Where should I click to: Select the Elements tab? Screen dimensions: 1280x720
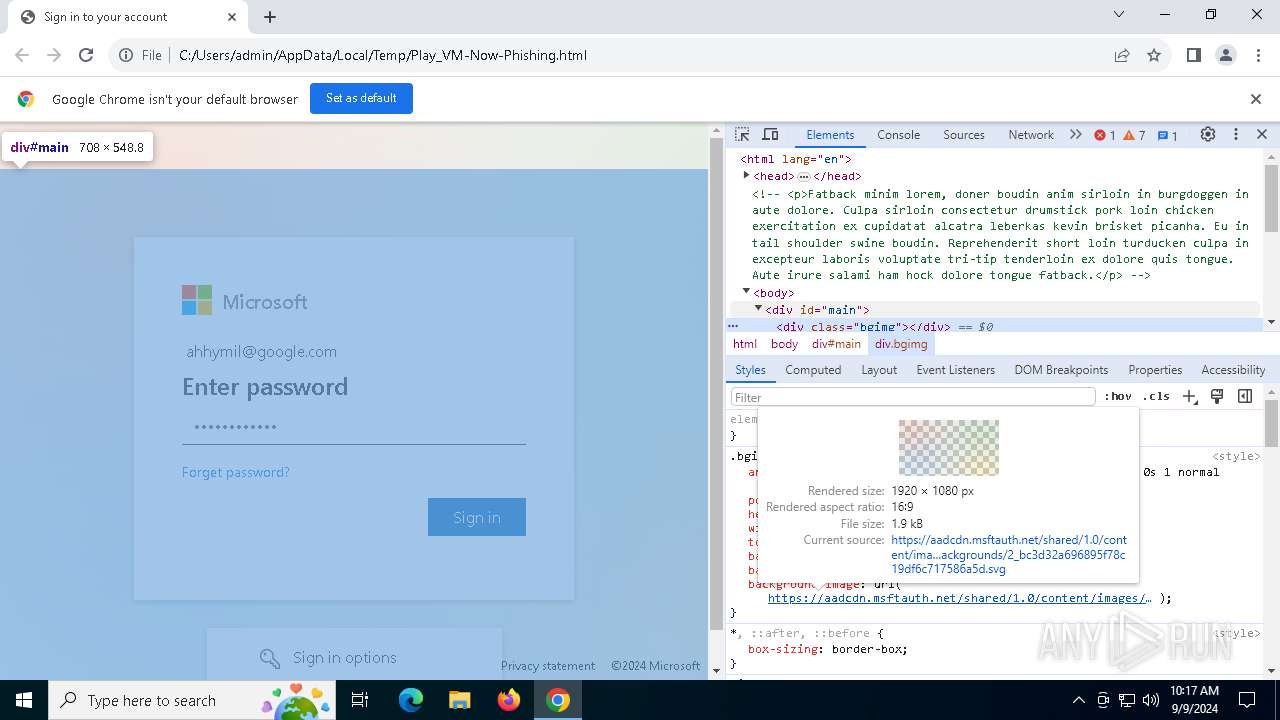point(830,135)
